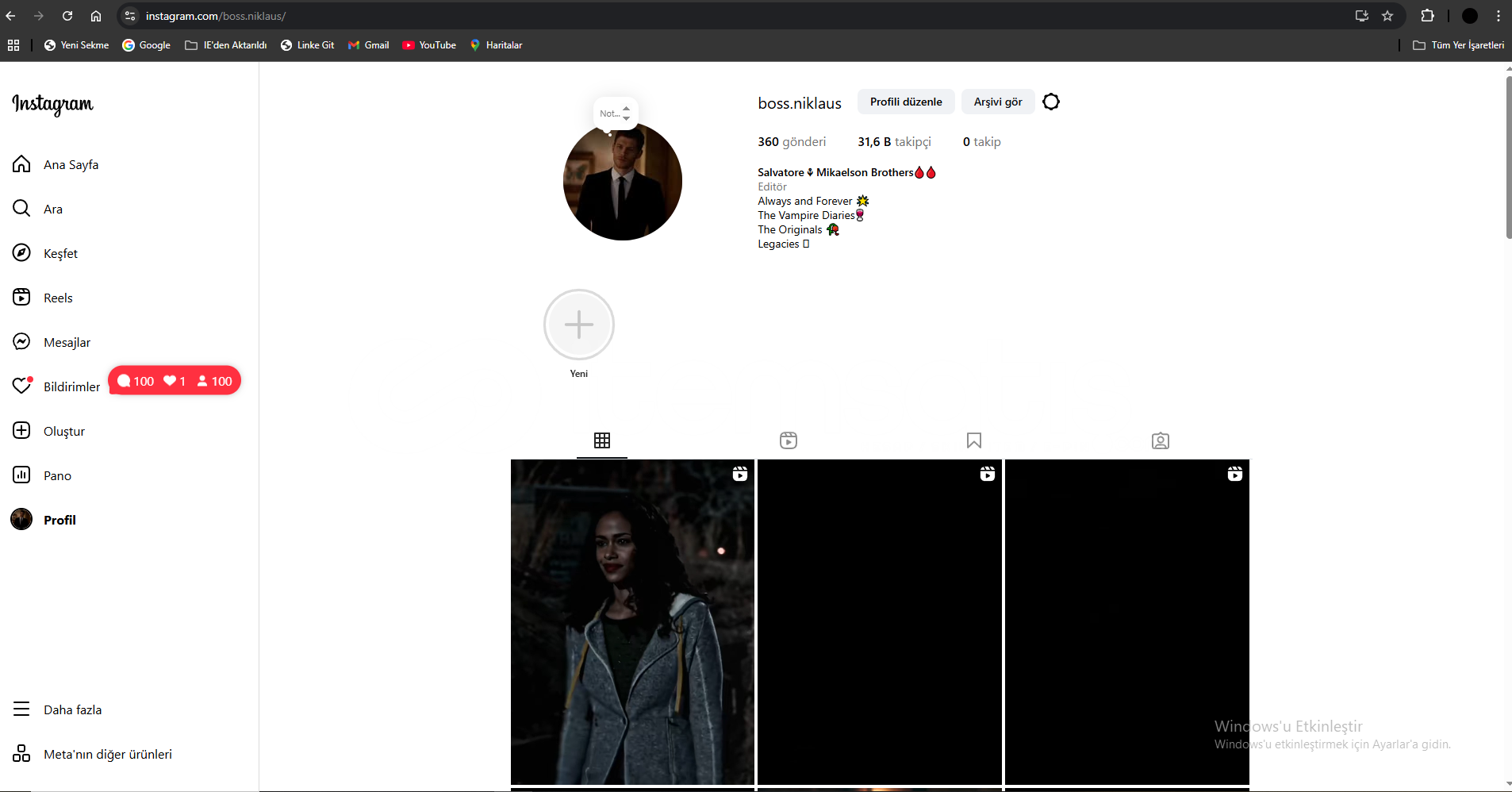Open Ana Sayfa home icon
1512x792 pixels.
click(21, 164)
